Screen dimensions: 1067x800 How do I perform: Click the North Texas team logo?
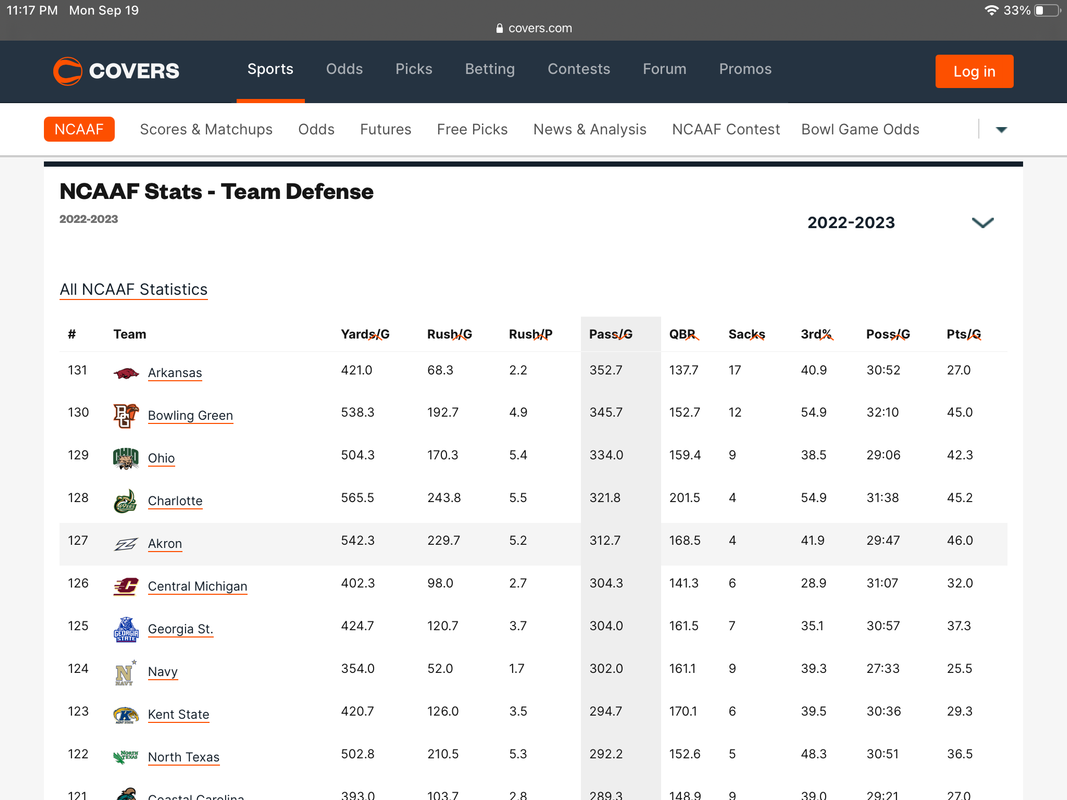pos(126,757)
